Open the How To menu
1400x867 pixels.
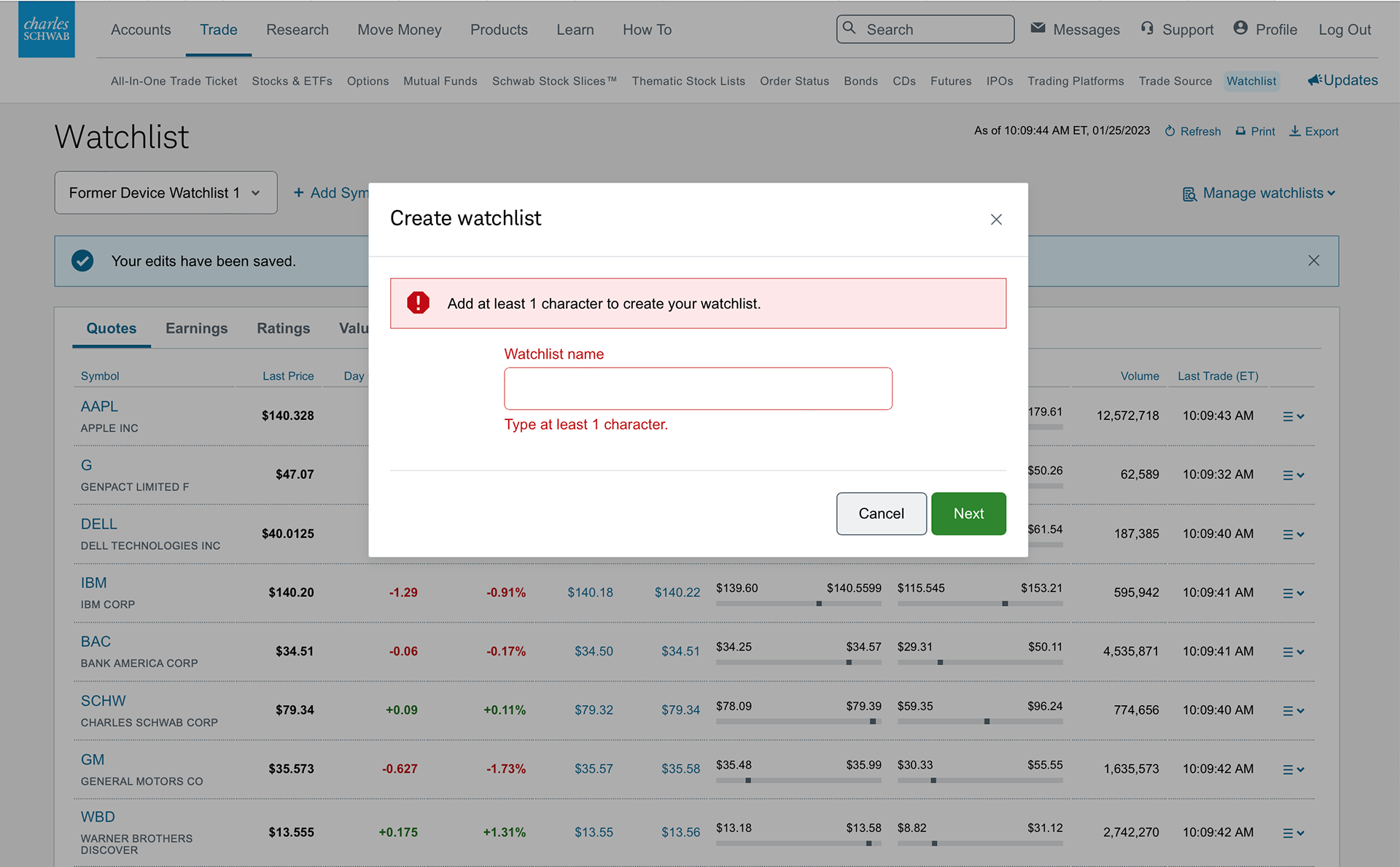click(647, 29)
